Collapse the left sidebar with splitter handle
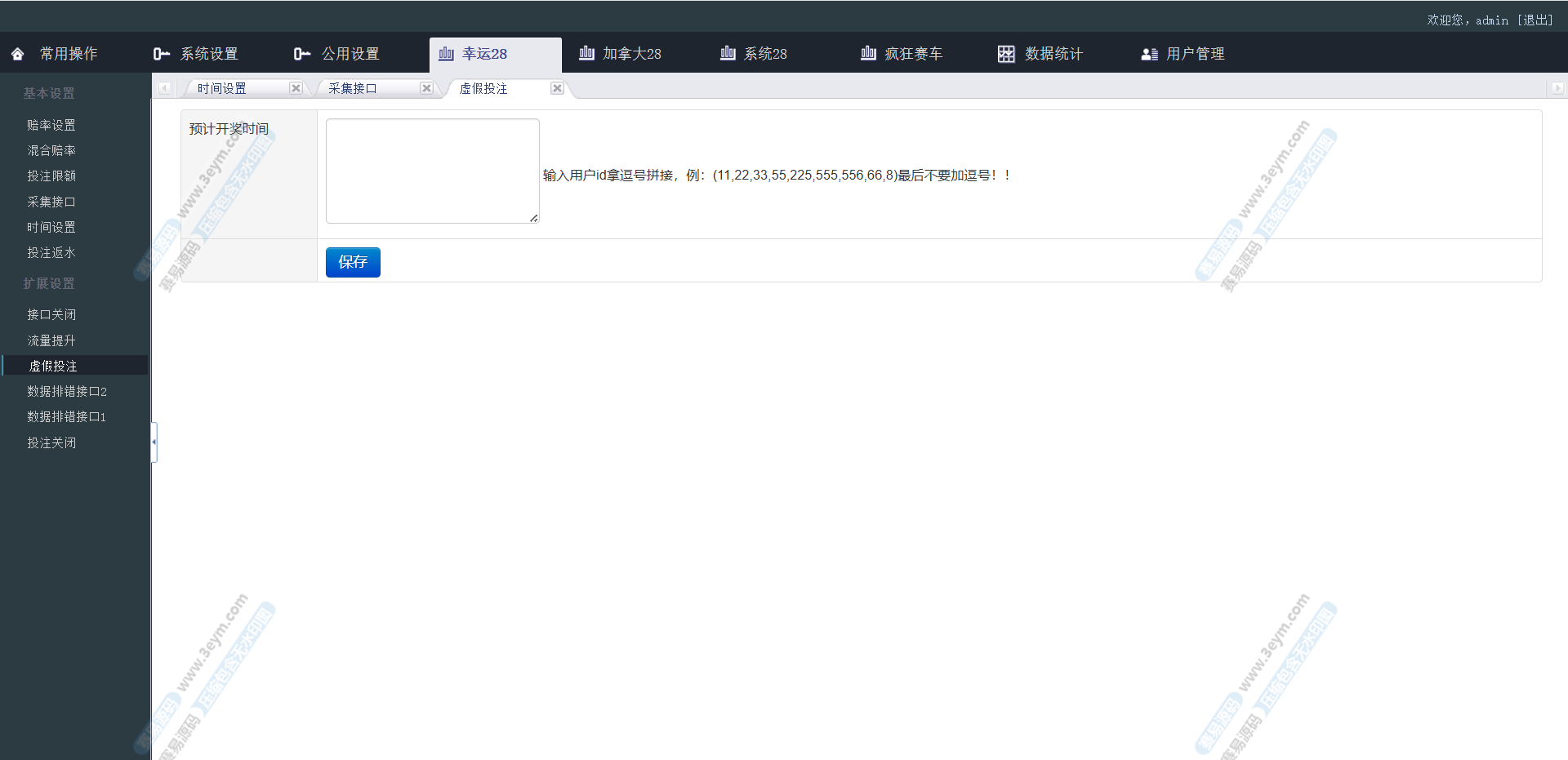Image resolution: width=1568 pixels, height=760 pixels. (x=154, y=442)
